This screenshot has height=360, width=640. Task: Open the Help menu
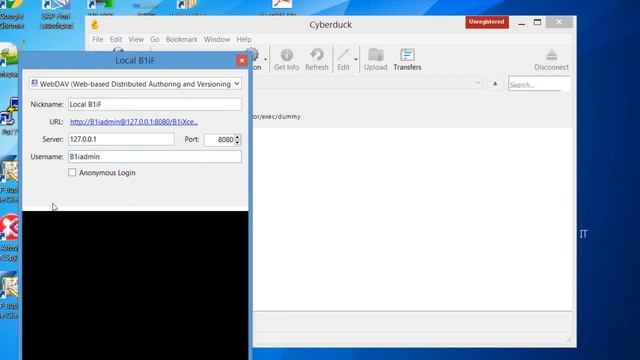click(x=244, y=39)
